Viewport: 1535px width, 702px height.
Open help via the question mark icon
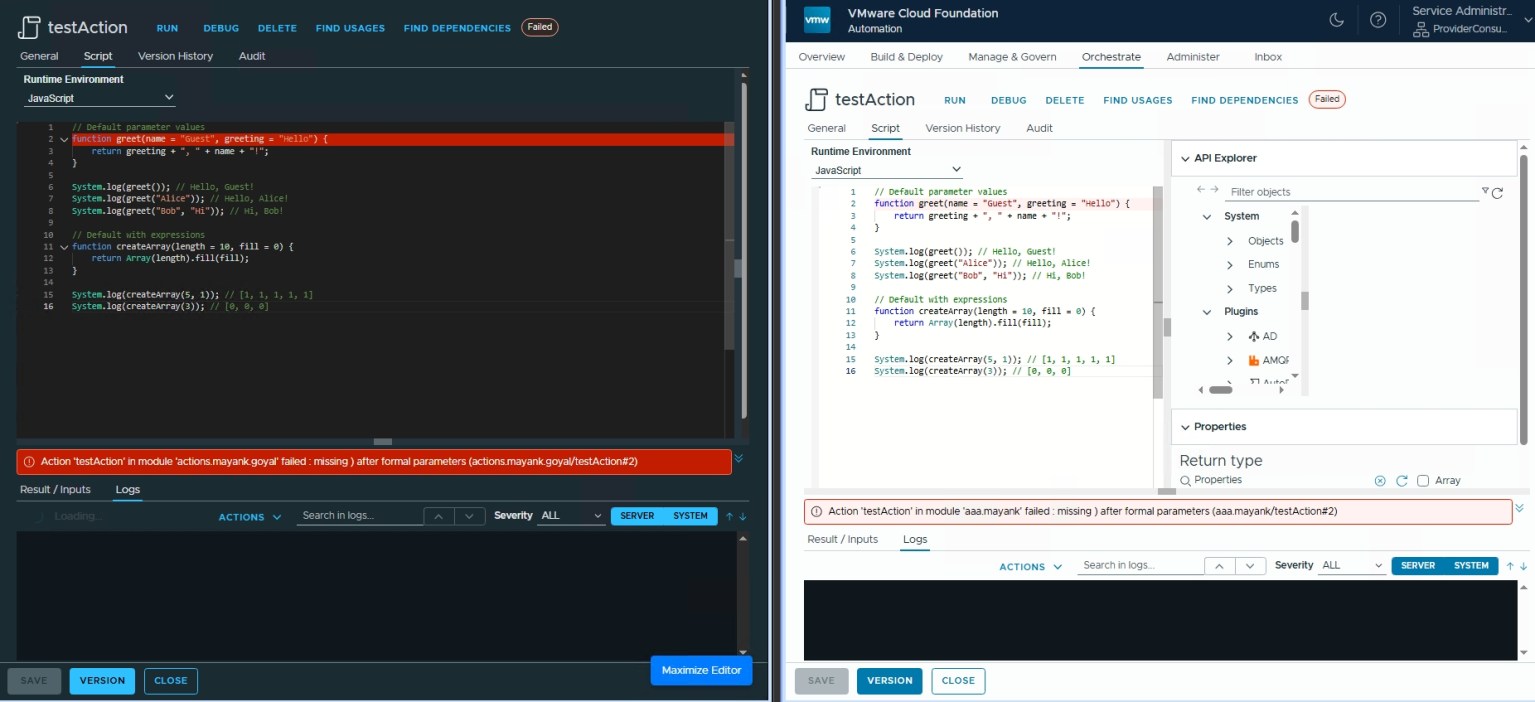pyautogui.click(x=1378, y=20)
